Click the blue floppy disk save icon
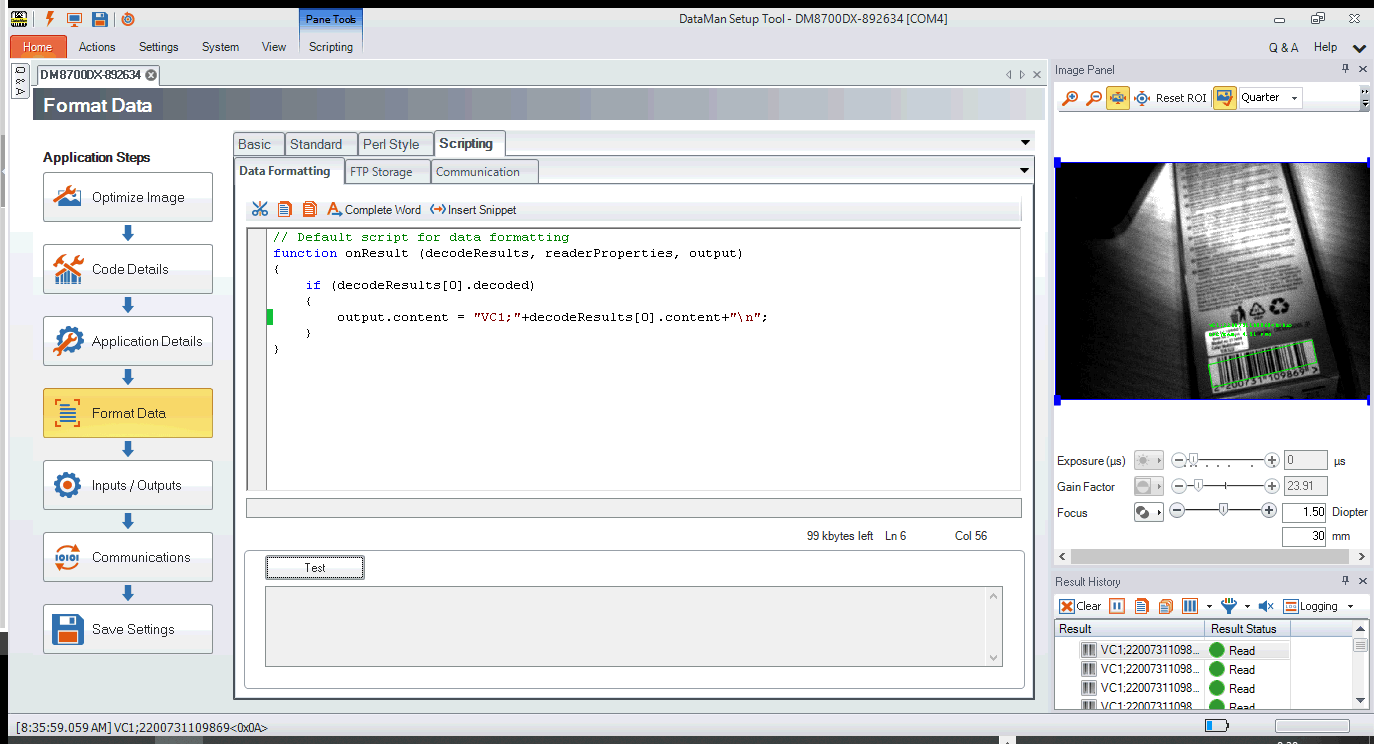This screenshot has height=744, width=1382. click(x=99, y=19)
